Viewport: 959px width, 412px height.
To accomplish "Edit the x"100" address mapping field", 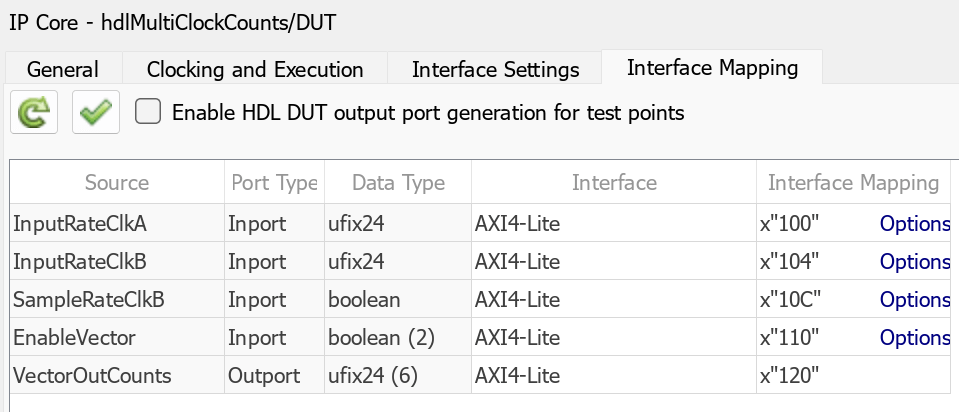I will click(790, 224).
